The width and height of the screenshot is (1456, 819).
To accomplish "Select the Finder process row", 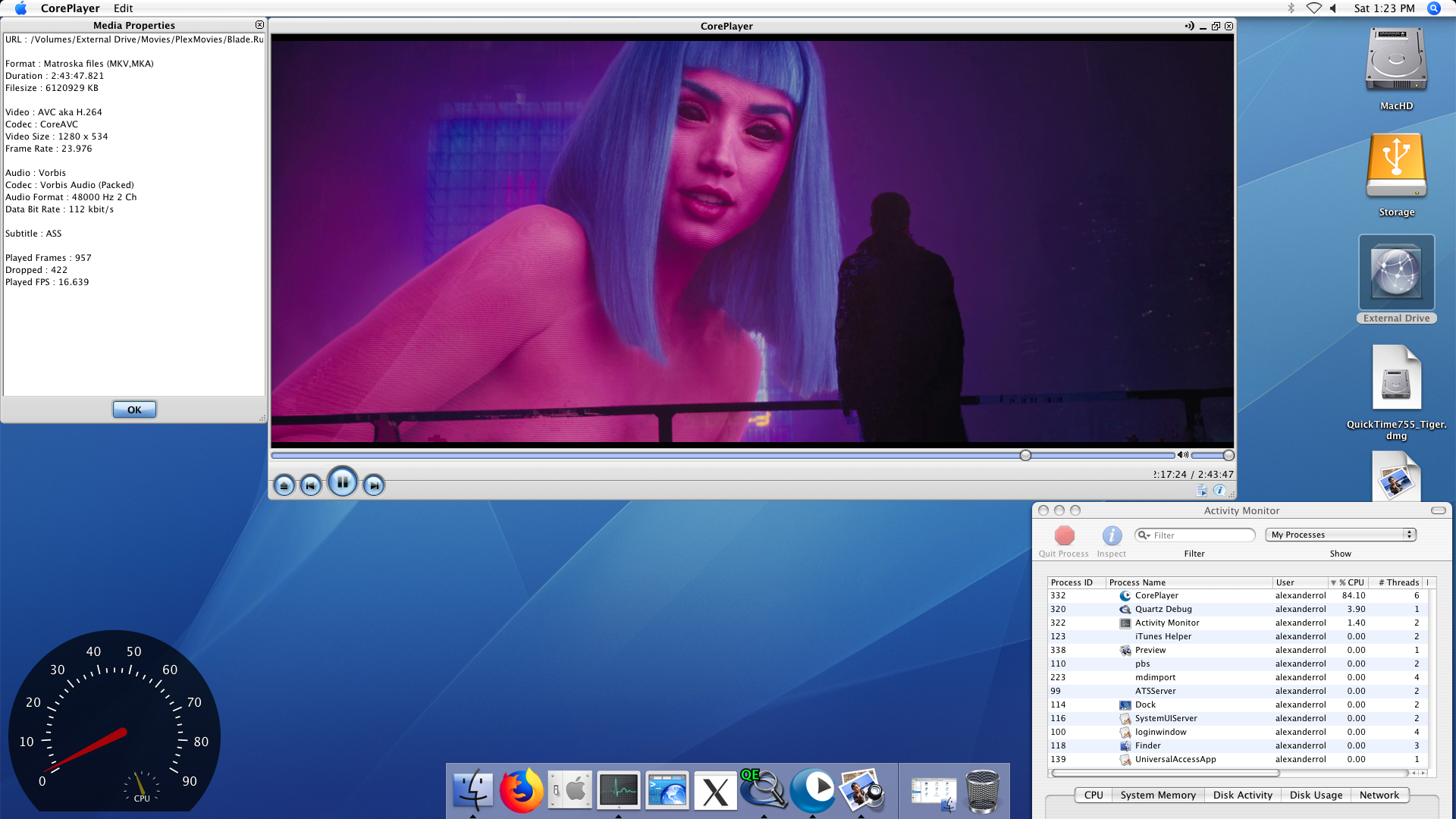I will pos(1237,745).
